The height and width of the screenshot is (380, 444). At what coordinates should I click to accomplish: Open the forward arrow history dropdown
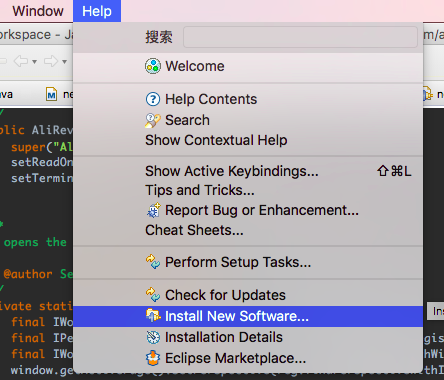64,62
